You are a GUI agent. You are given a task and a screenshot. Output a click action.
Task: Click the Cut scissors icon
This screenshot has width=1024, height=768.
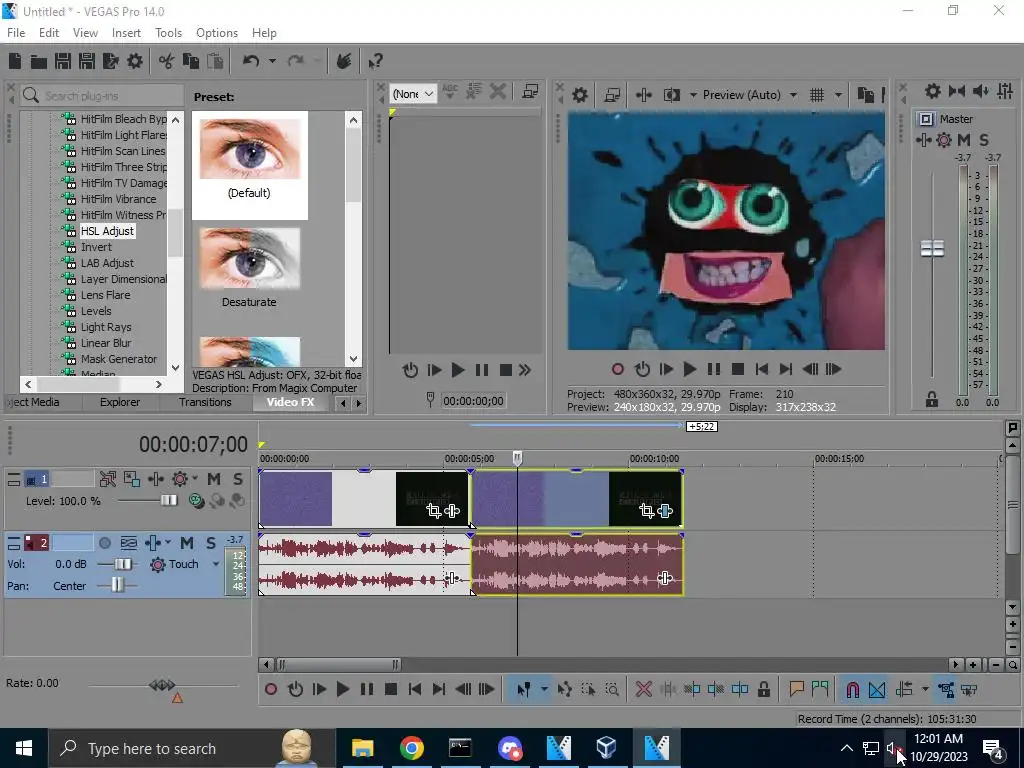point(167,61)
